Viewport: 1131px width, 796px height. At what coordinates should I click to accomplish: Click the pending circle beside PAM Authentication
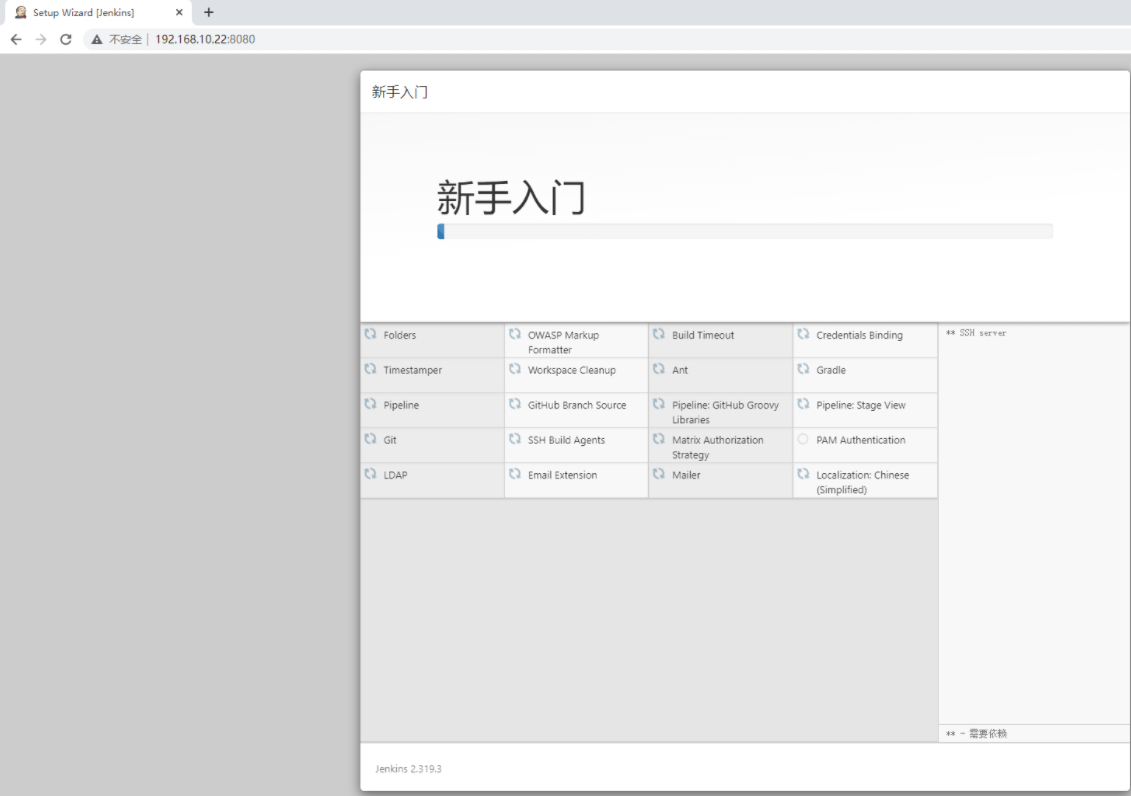point(804,438)
